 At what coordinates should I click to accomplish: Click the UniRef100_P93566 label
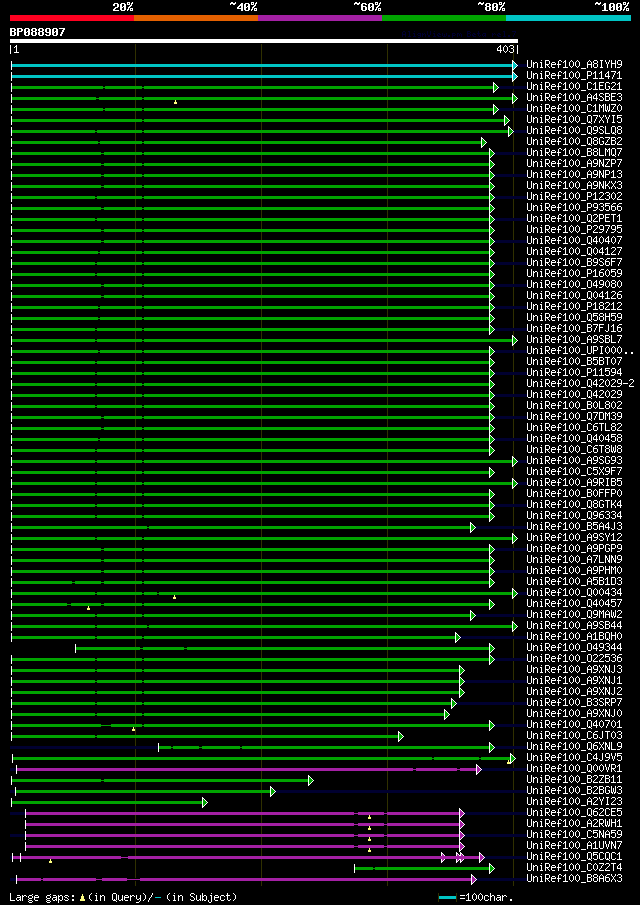574,208
